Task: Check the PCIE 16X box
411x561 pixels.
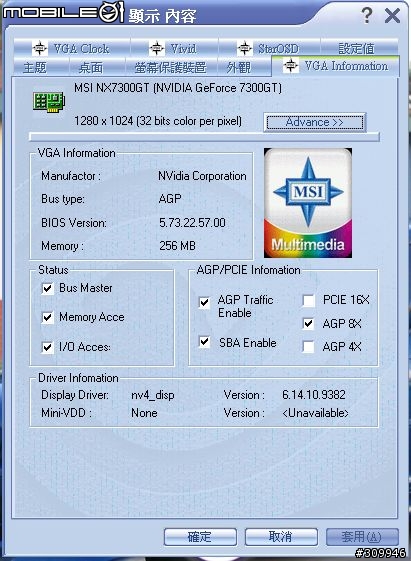Action: pos(308,301)
